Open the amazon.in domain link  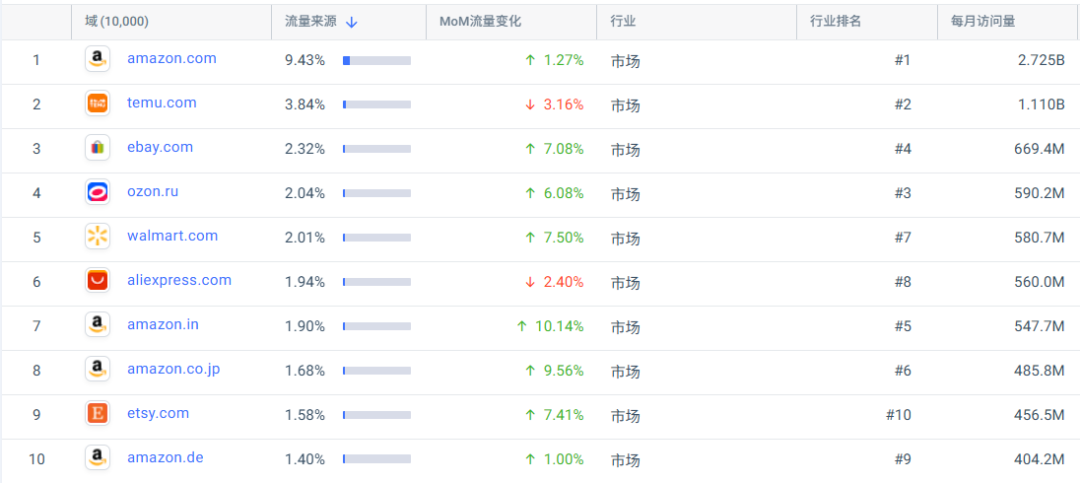[x=163, y=325]
